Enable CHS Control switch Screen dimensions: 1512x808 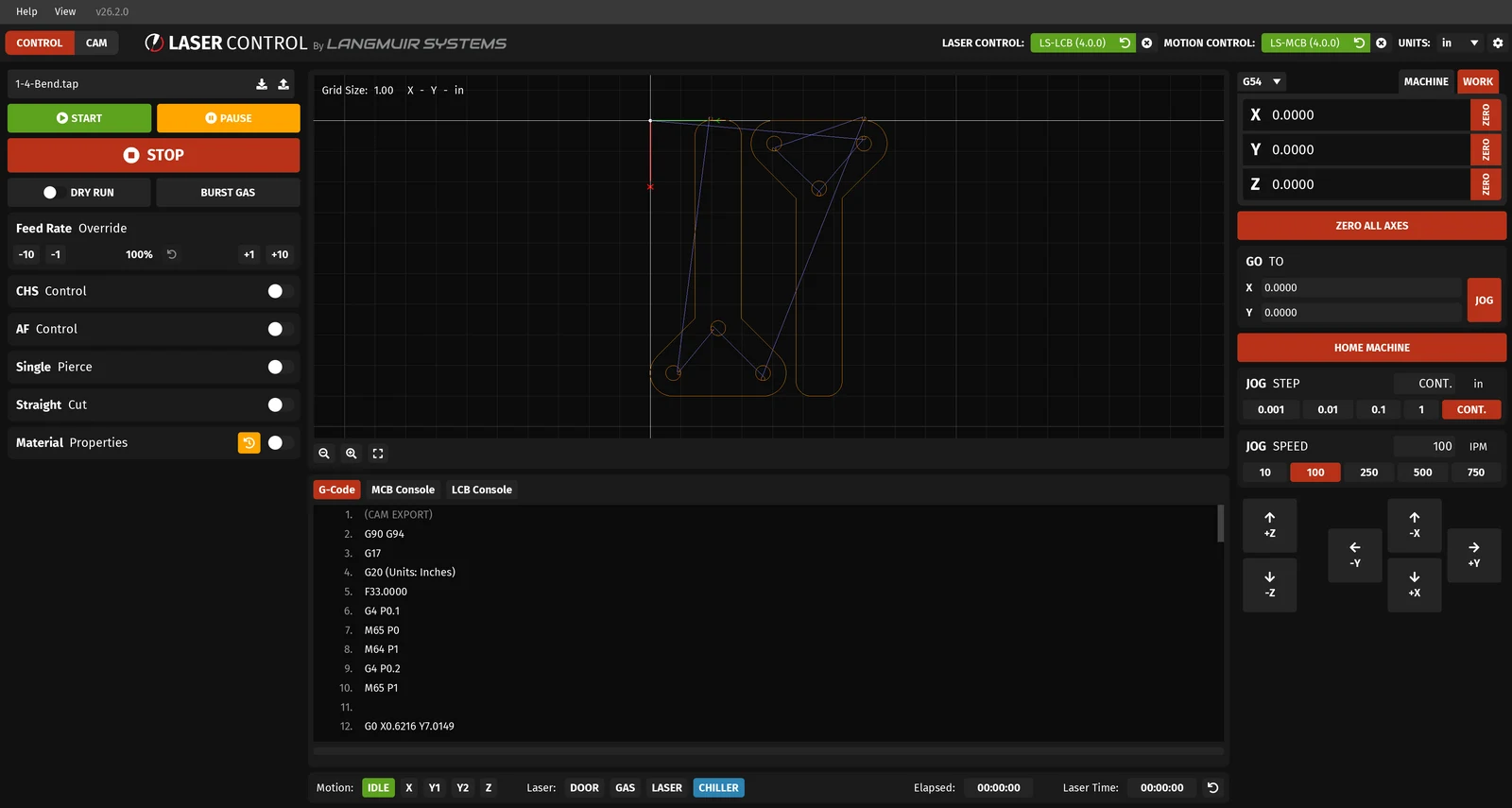280,291
